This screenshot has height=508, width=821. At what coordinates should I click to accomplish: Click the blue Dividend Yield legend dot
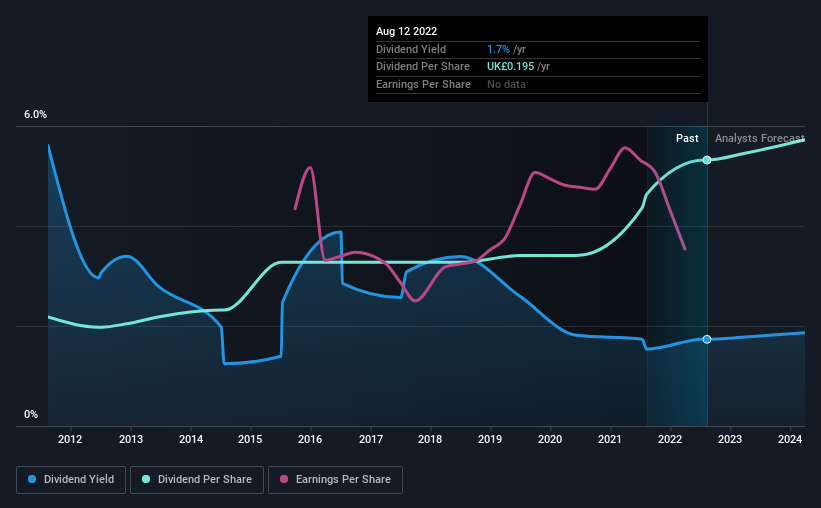point(32,479)
